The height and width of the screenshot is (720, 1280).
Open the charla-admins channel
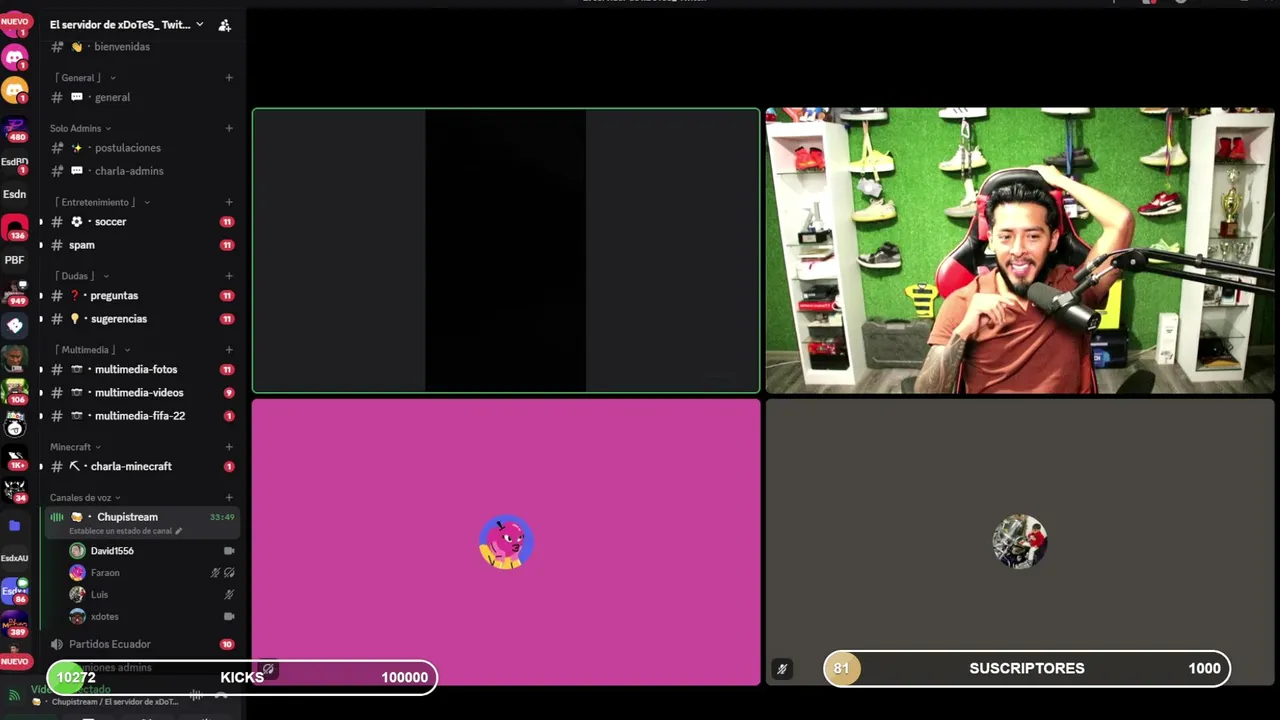coord(142,171)
